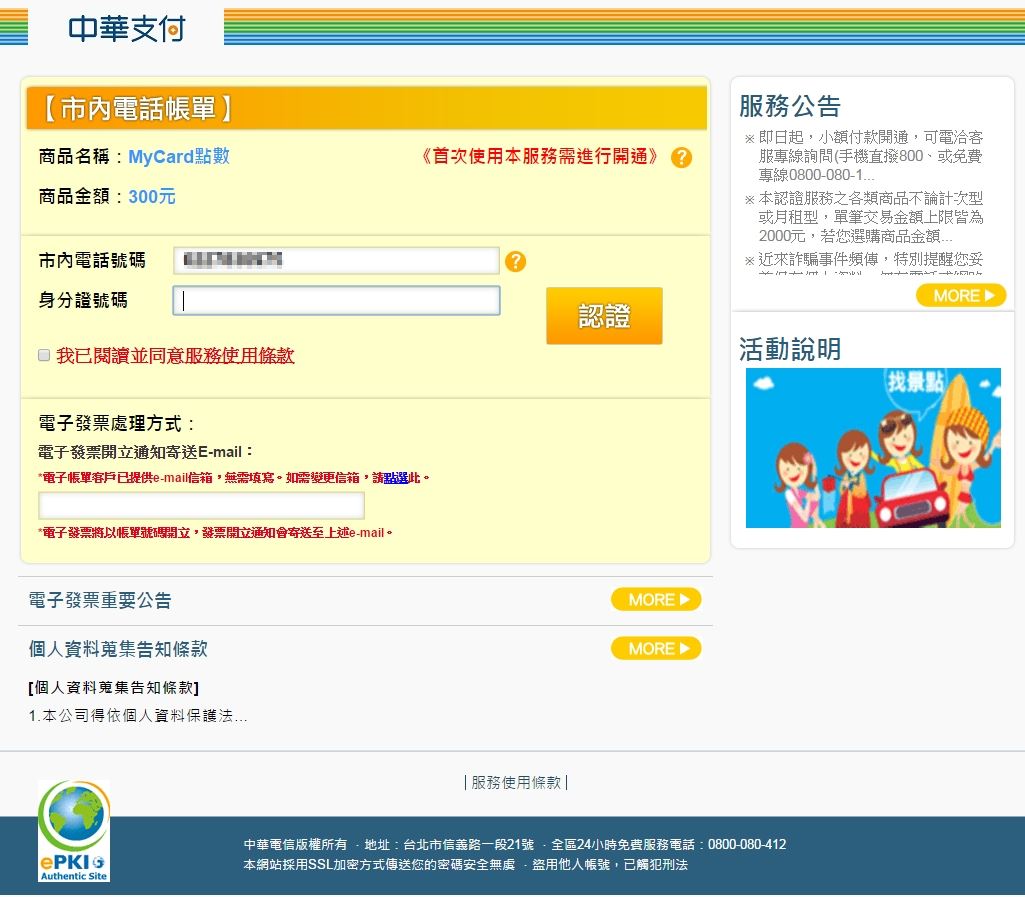Follow the 點選 link to change mailbox
This screenshot has width=1025, height=897.
pyautogui.click(x=395, y=478)
